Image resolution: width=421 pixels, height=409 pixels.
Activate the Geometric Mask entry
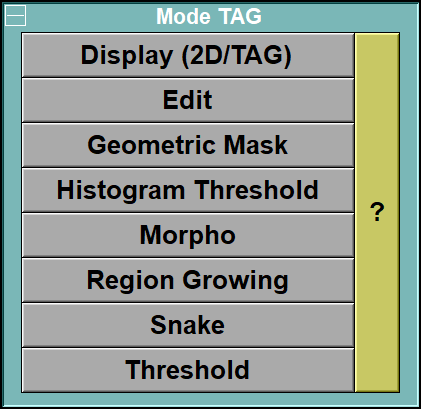point(188,145)
